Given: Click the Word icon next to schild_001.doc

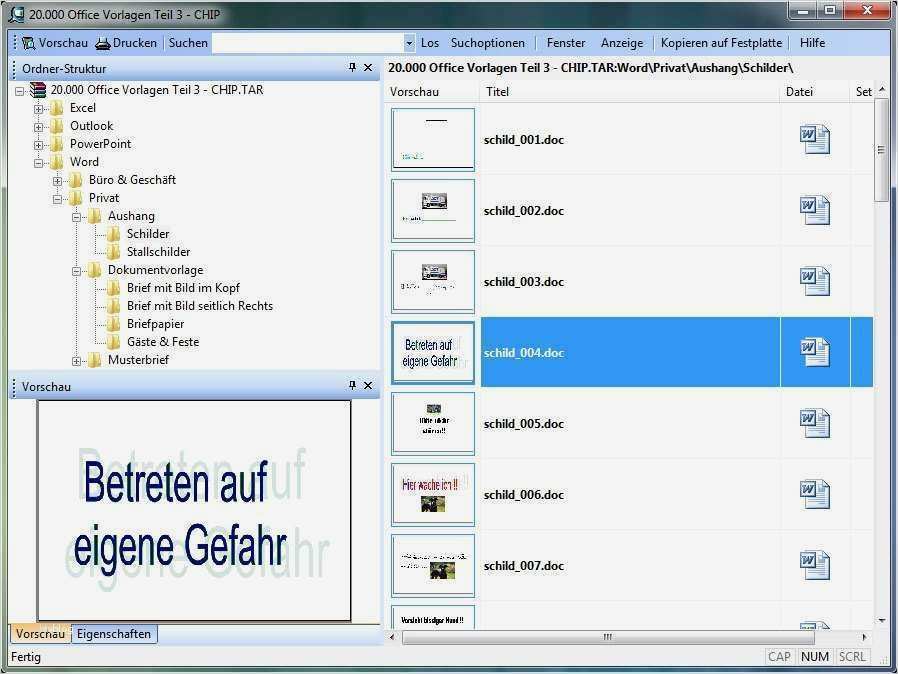Looking at the screenshot, I should tap(815, 139).
